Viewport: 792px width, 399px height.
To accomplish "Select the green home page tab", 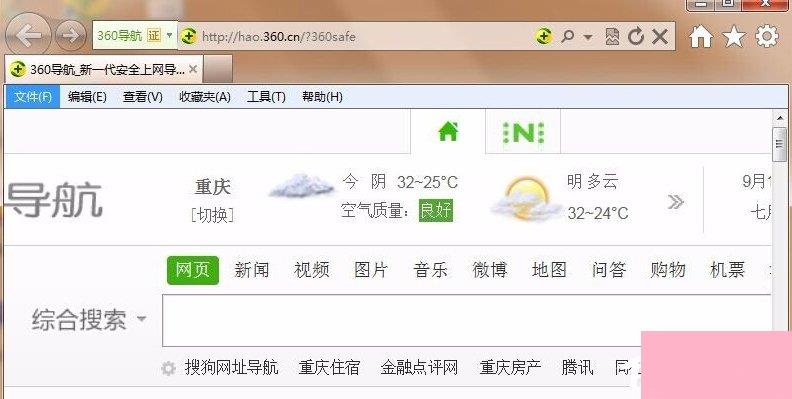I will coord(448,132).
